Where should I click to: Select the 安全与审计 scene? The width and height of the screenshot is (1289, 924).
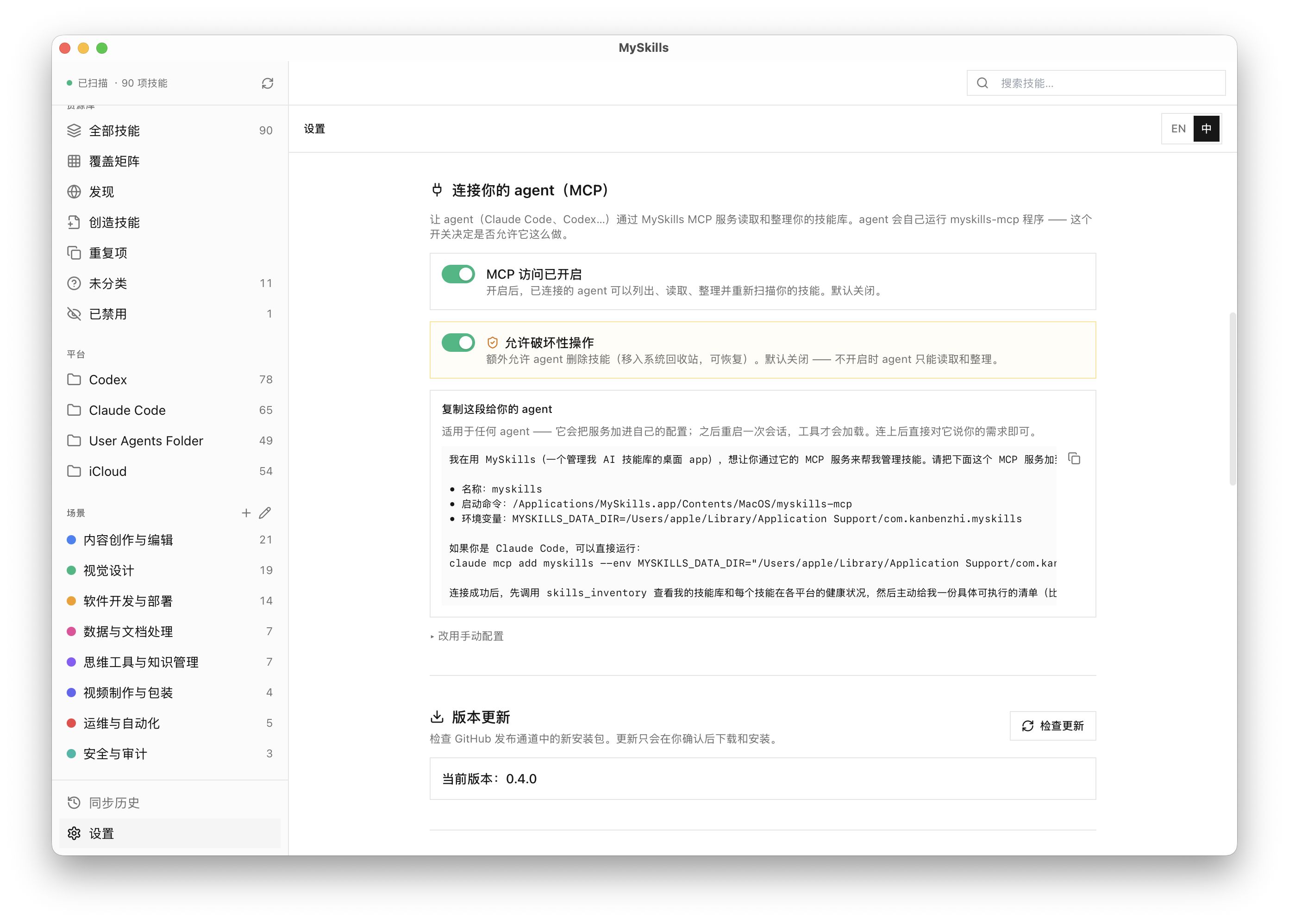[x=169, y=754]
